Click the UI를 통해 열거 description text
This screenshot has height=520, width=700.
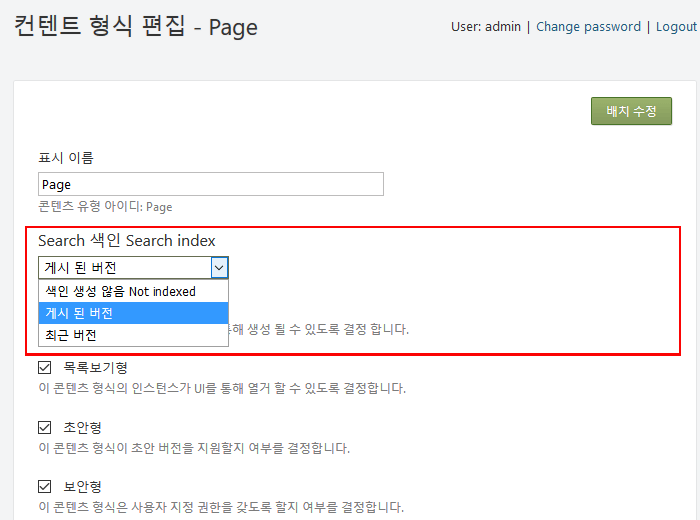[222, 388]
